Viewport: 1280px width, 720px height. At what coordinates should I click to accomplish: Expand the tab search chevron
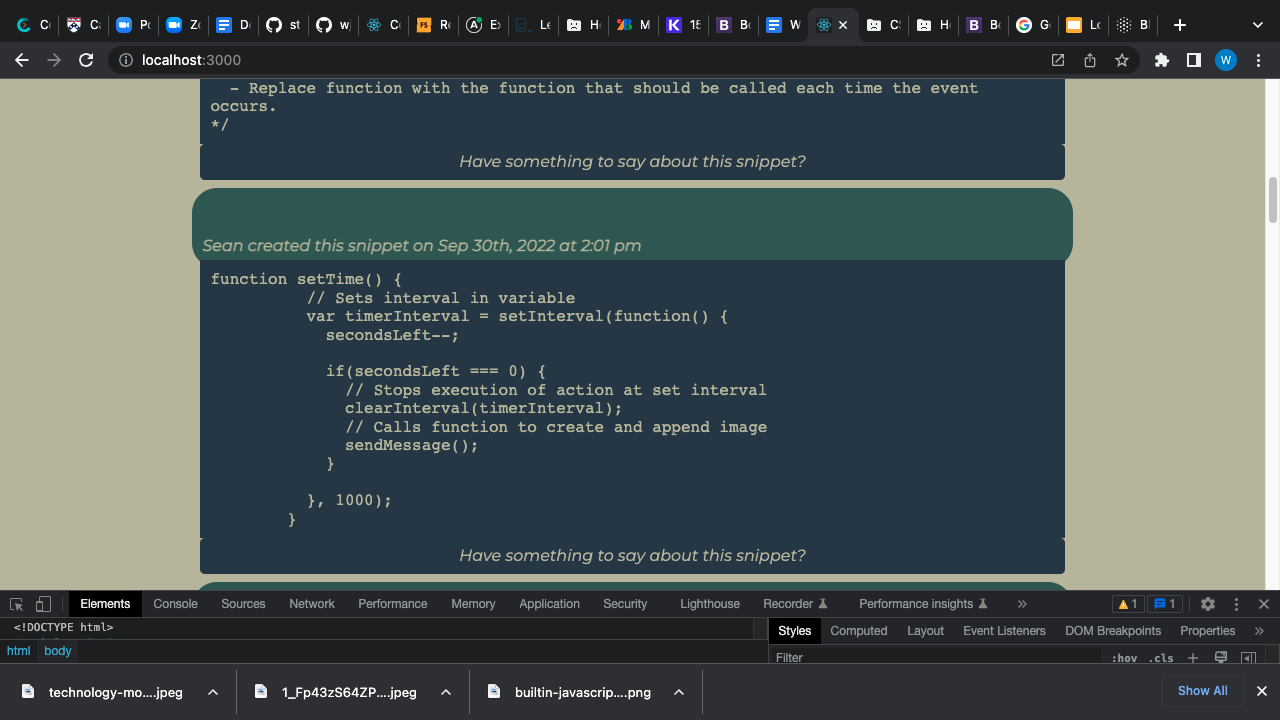tap(1258, 25)
